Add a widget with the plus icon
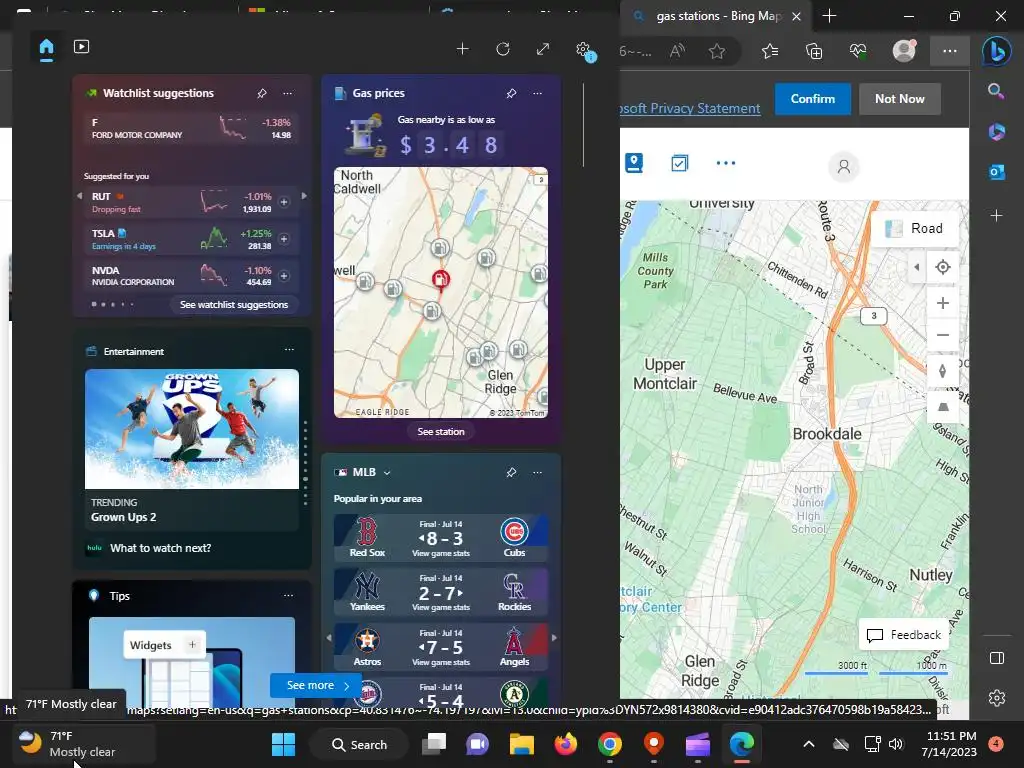This screenshot has height=768, width=1024. (462, 49)
